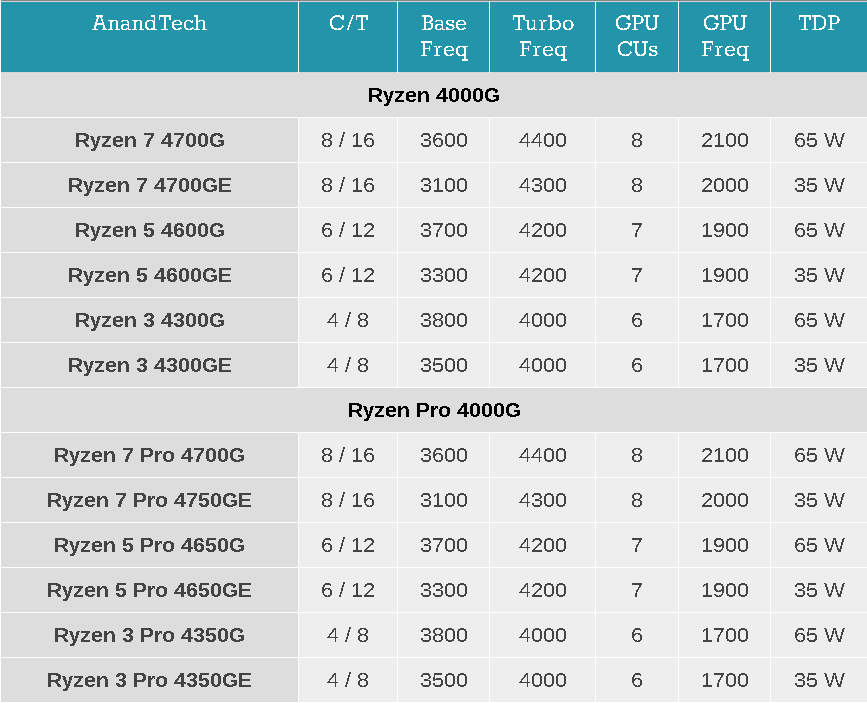Select turbo 4200 in the Ryzen 5 4600GE row
867x703 pixels.
pyautogui.click(x=542, y=275)
